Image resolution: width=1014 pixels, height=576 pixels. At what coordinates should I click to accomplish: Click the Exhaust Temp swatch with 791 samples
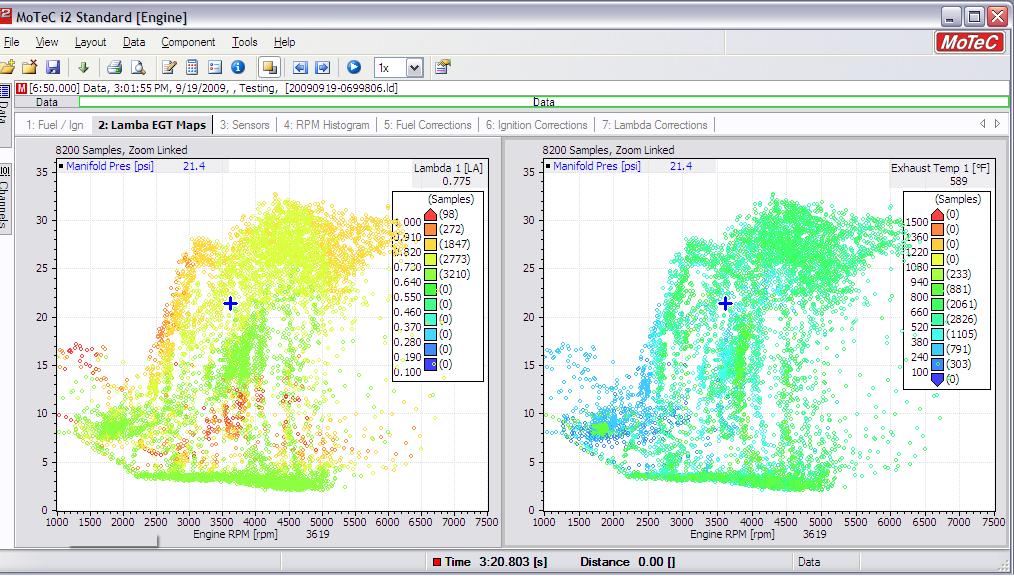click(x=937, y=349)
